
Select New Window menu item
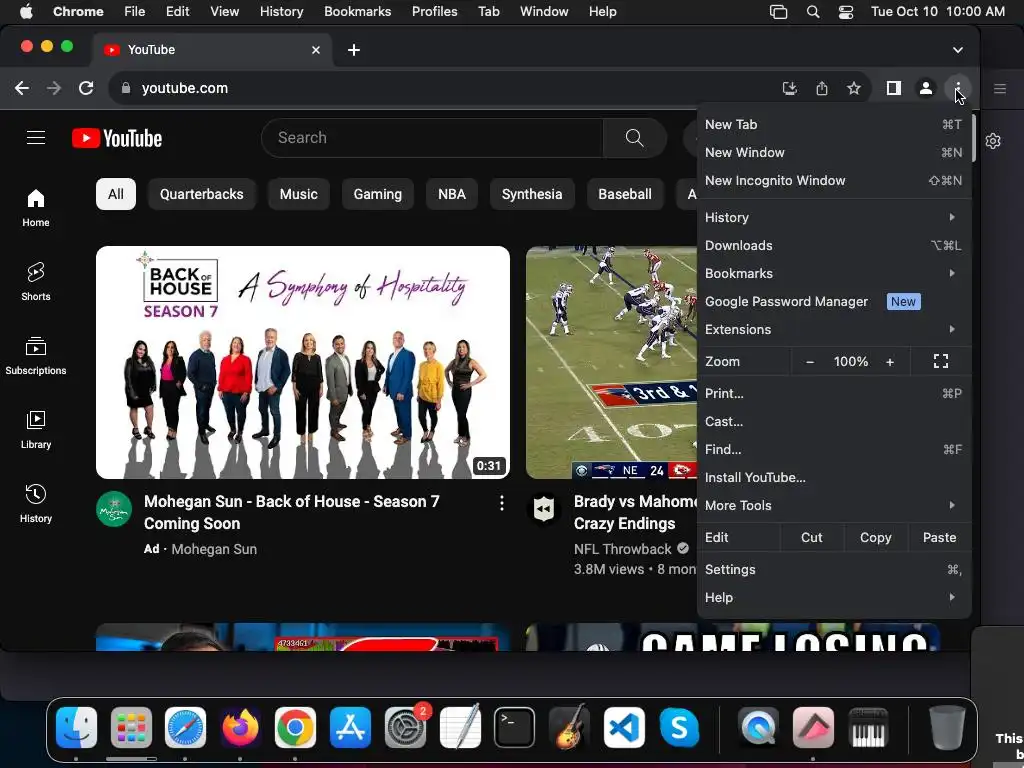(x=834, y=152)
